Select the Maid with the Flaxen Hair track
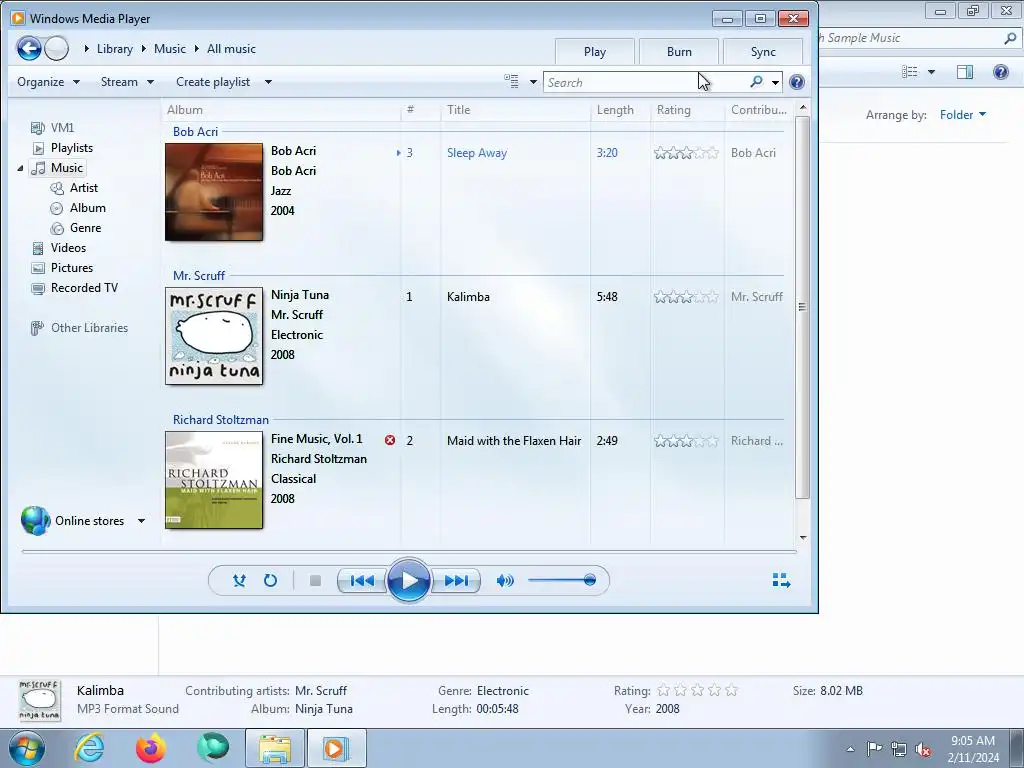The width and height of the screenshot is (1024, 768). pyautogui.click(x=514, y=441)
